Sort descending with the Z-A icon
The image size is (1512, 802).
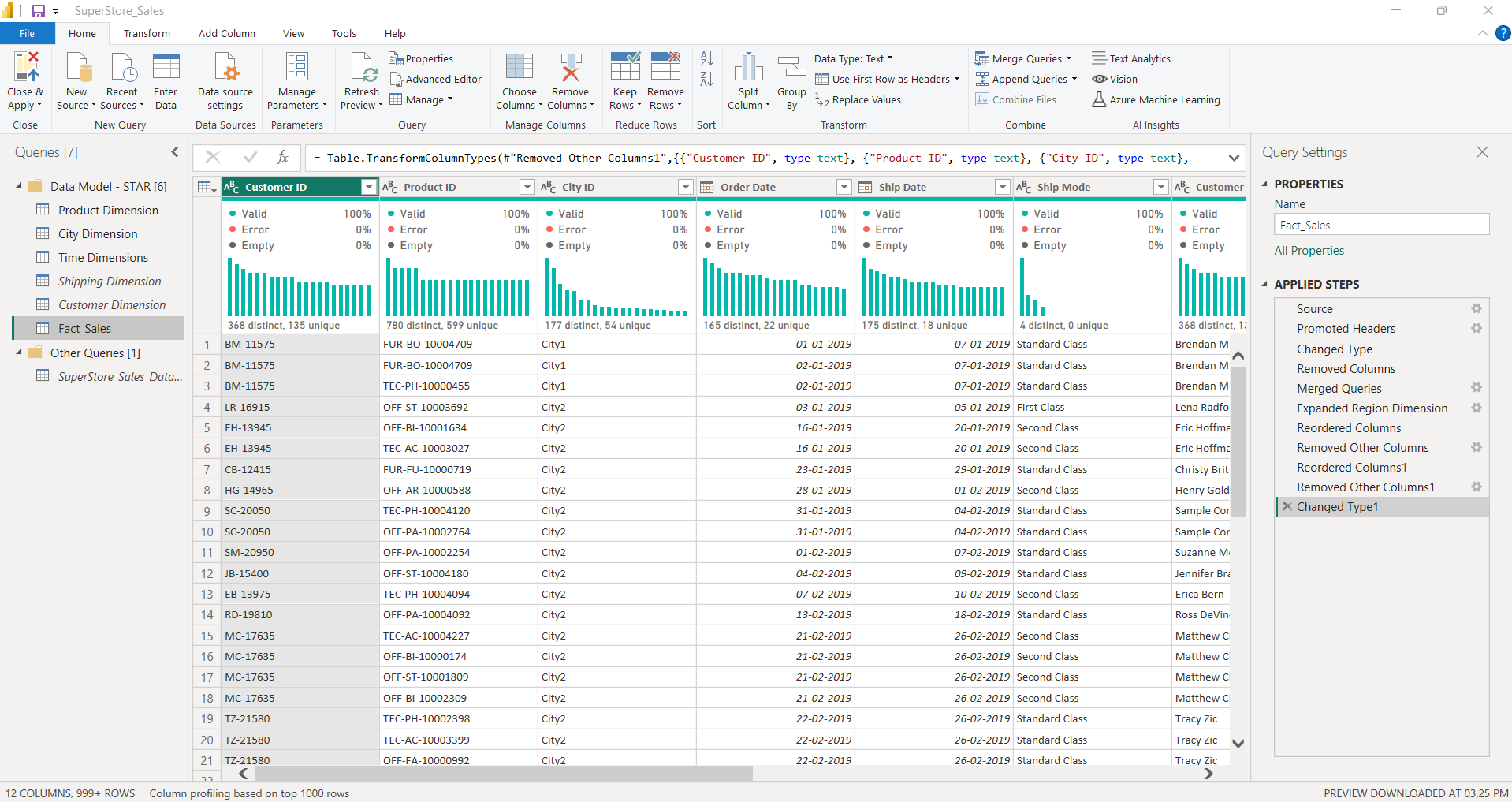[x=707, y=79]
